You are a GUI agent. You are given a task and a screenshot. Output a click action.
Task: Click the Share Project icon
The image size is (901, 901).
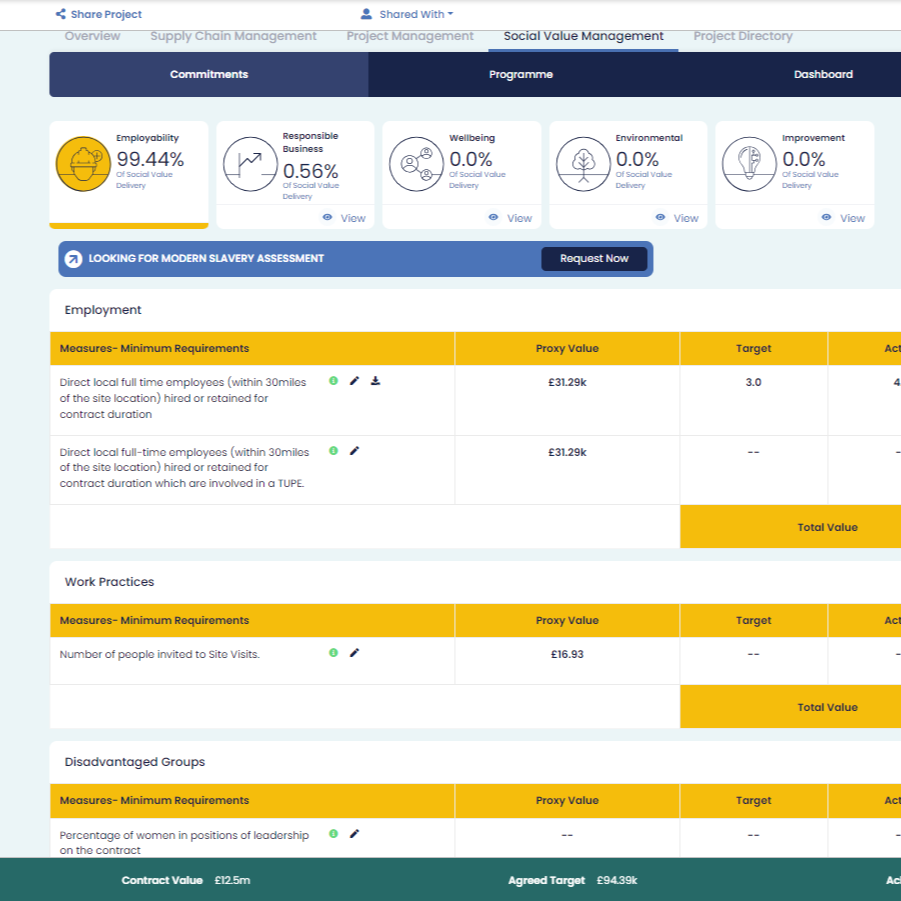point(60,14)
